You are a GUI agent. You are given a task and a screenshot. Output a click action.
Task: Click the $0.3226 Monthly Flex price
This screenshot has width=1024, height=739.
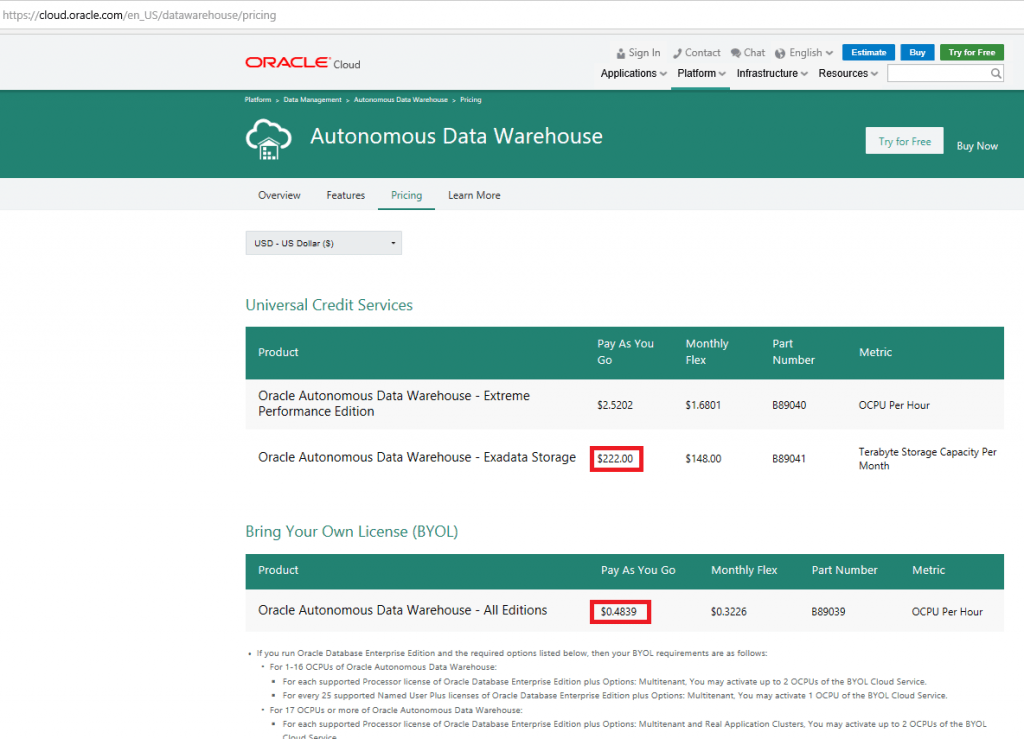(x=728, y=612)
